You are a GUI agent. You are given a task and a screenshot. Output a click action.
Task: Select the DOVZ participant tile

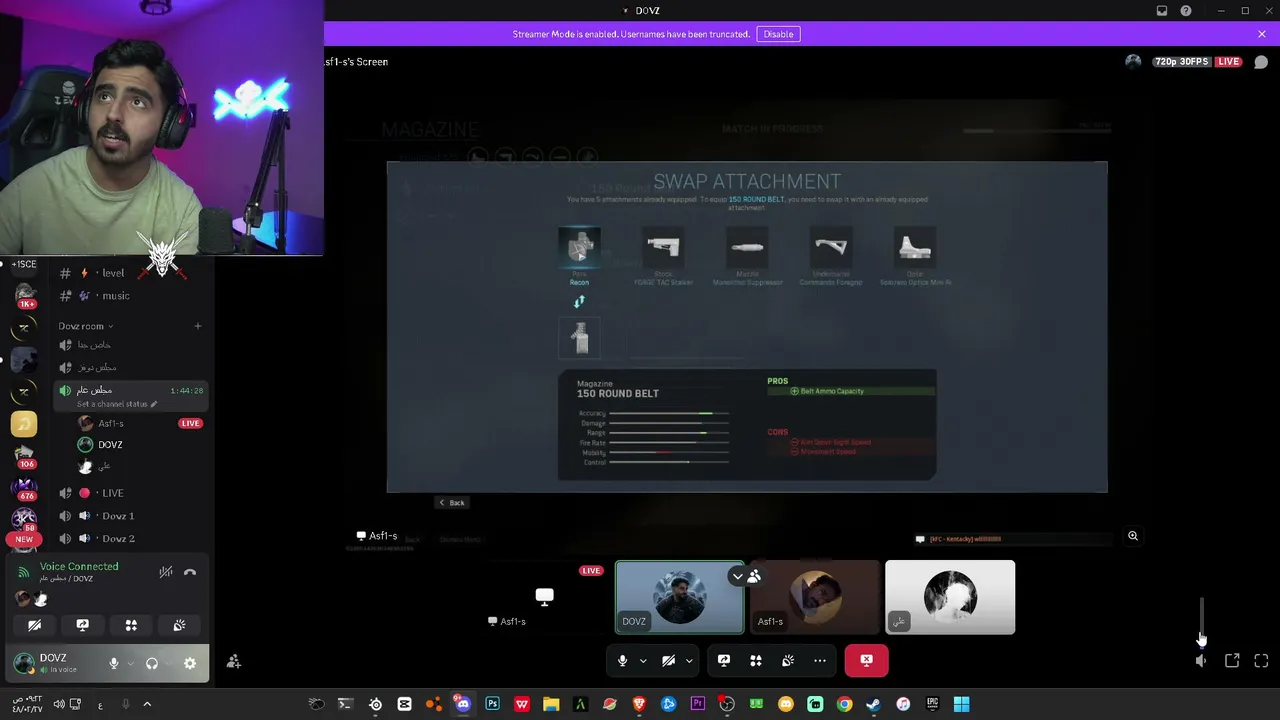pos(680,597)
